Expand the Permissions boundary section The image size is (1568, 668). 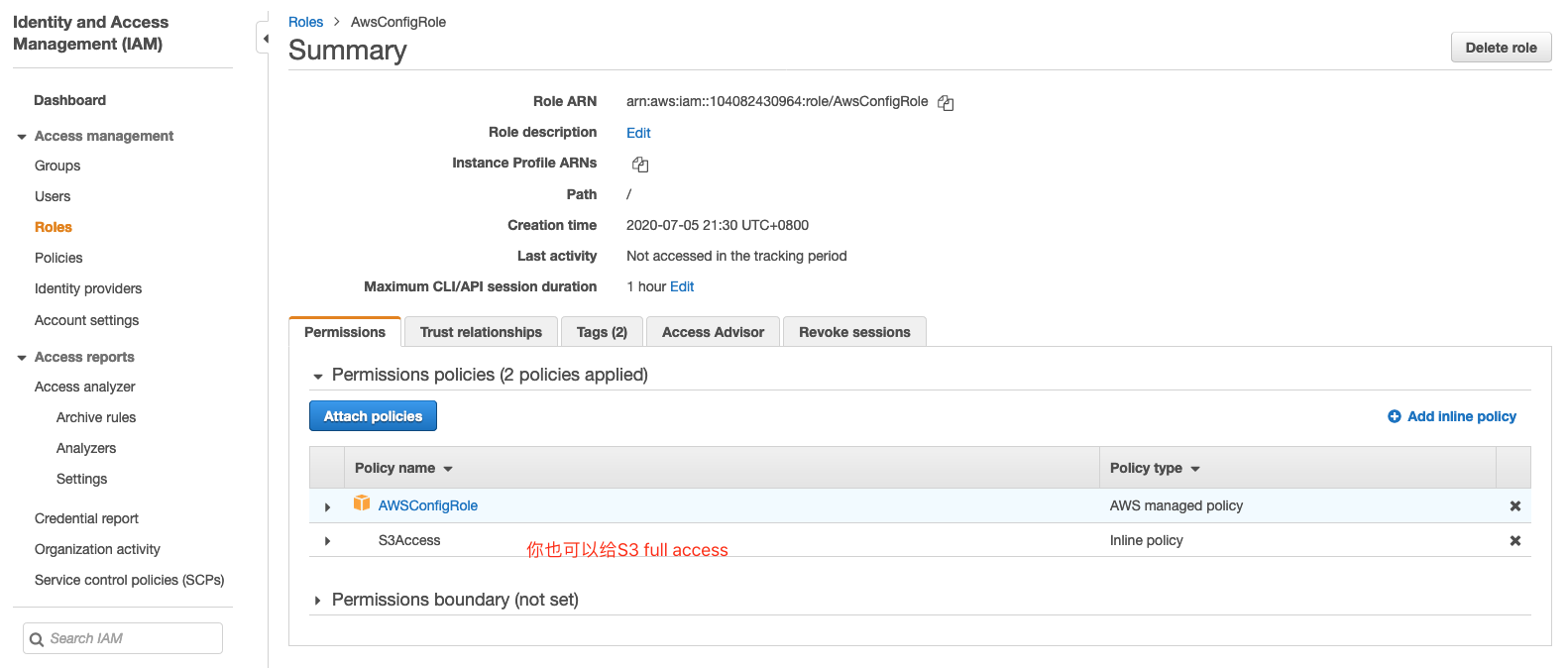click(x=317, y=601)
